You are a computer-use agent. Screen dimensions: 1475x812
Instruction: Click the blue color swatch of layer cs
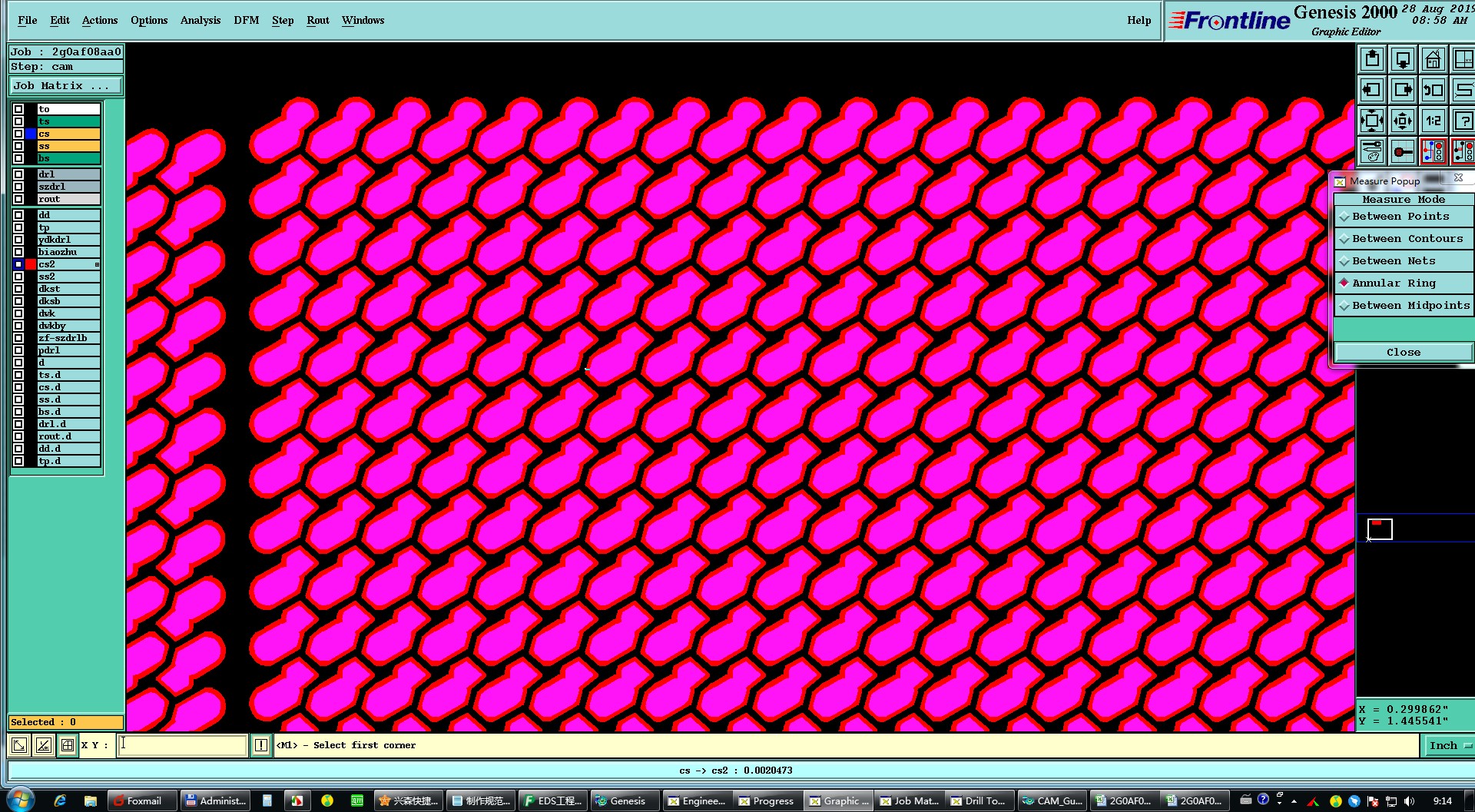31,134
